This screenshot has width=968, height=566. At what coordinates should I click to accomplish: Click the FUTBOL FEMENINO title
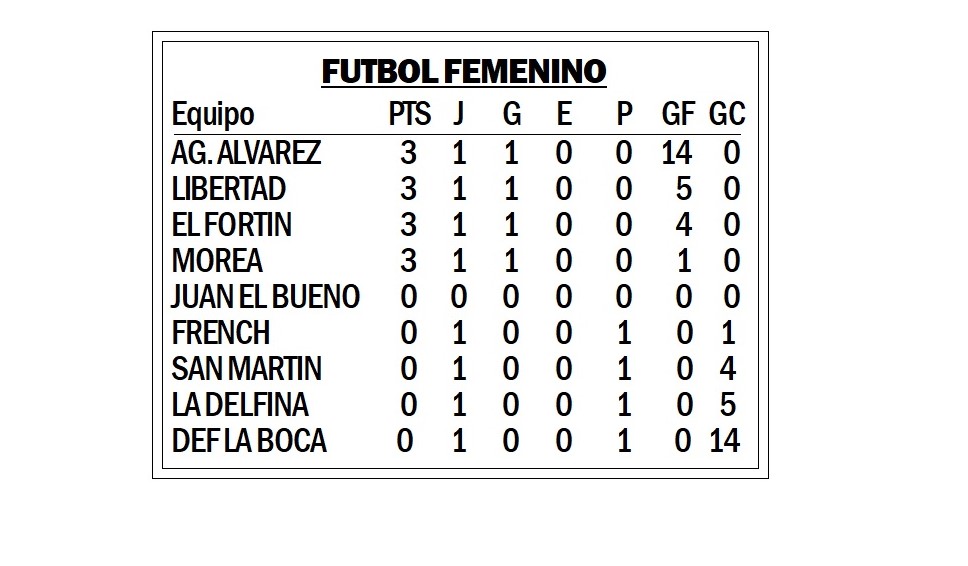tap(464, 71)
